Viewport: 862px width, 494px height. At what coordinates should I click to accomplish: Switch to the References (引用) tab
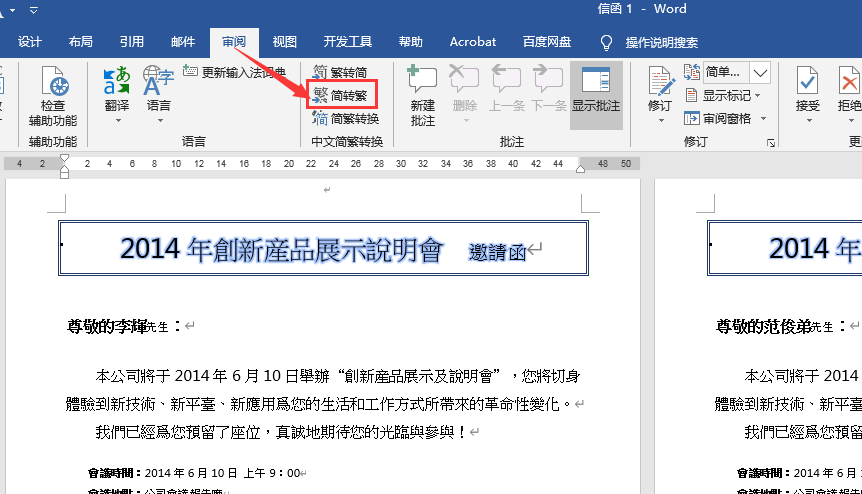pos(132,42)
